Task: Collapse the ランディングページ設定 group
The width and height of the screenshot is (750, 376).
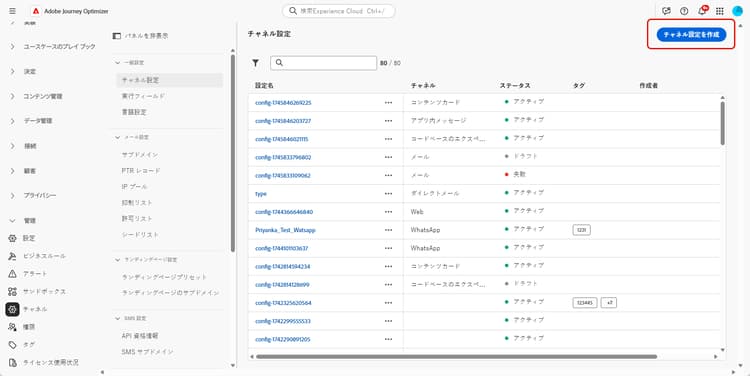Action: click(118, 260)
